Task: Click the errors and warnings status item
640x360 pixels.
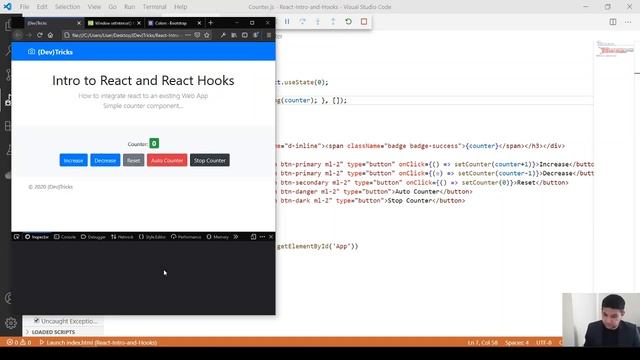Action: point(19,342)
